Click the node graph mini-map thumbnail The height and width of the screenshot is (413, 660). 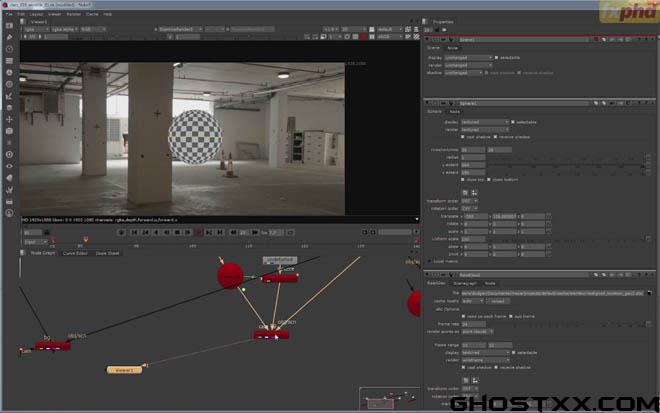pyautogui.click(x=390, y=398)
